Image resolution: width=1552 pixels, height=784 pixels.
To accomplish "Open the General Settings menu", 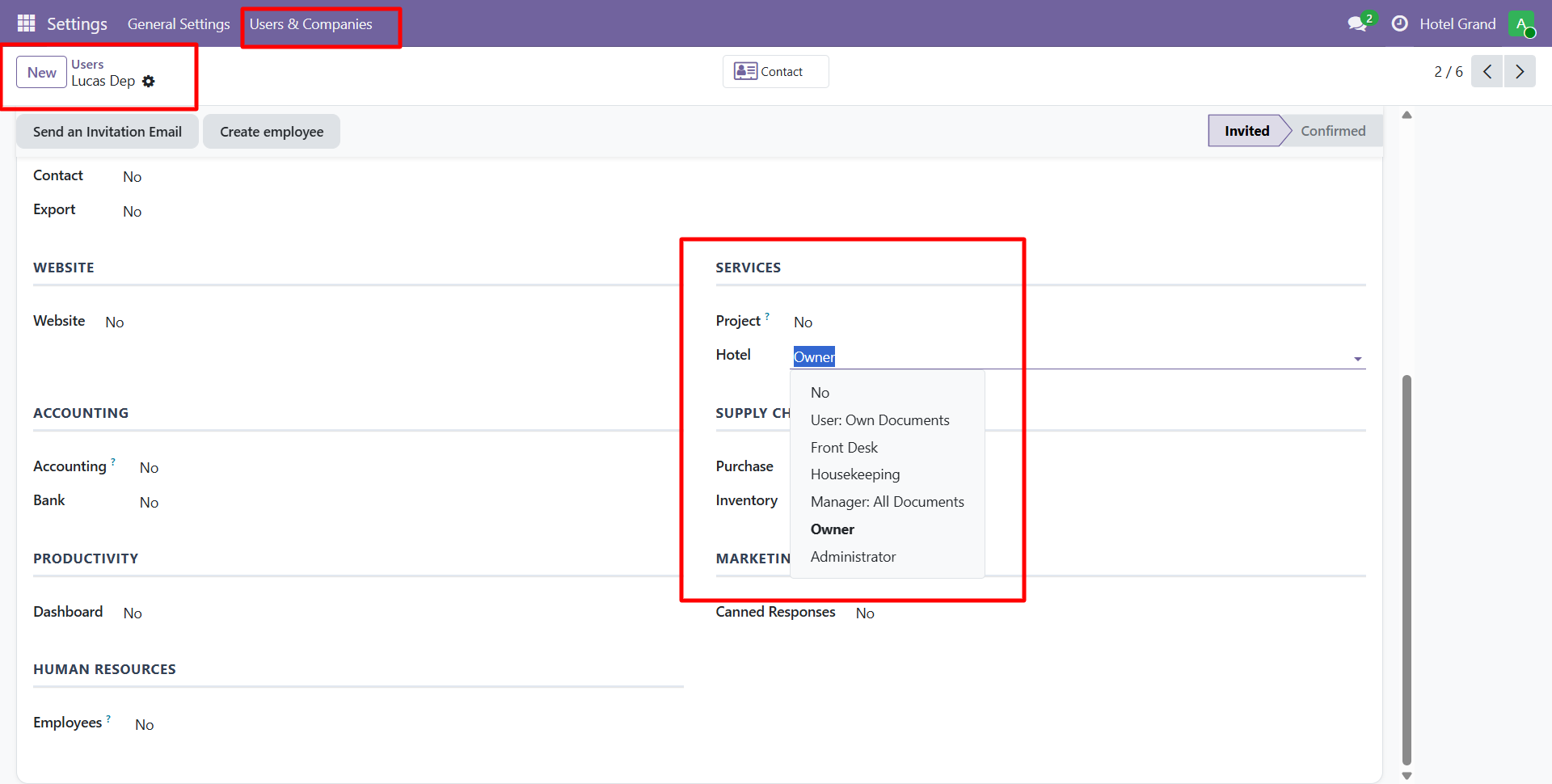I will (x=179, y=24).
